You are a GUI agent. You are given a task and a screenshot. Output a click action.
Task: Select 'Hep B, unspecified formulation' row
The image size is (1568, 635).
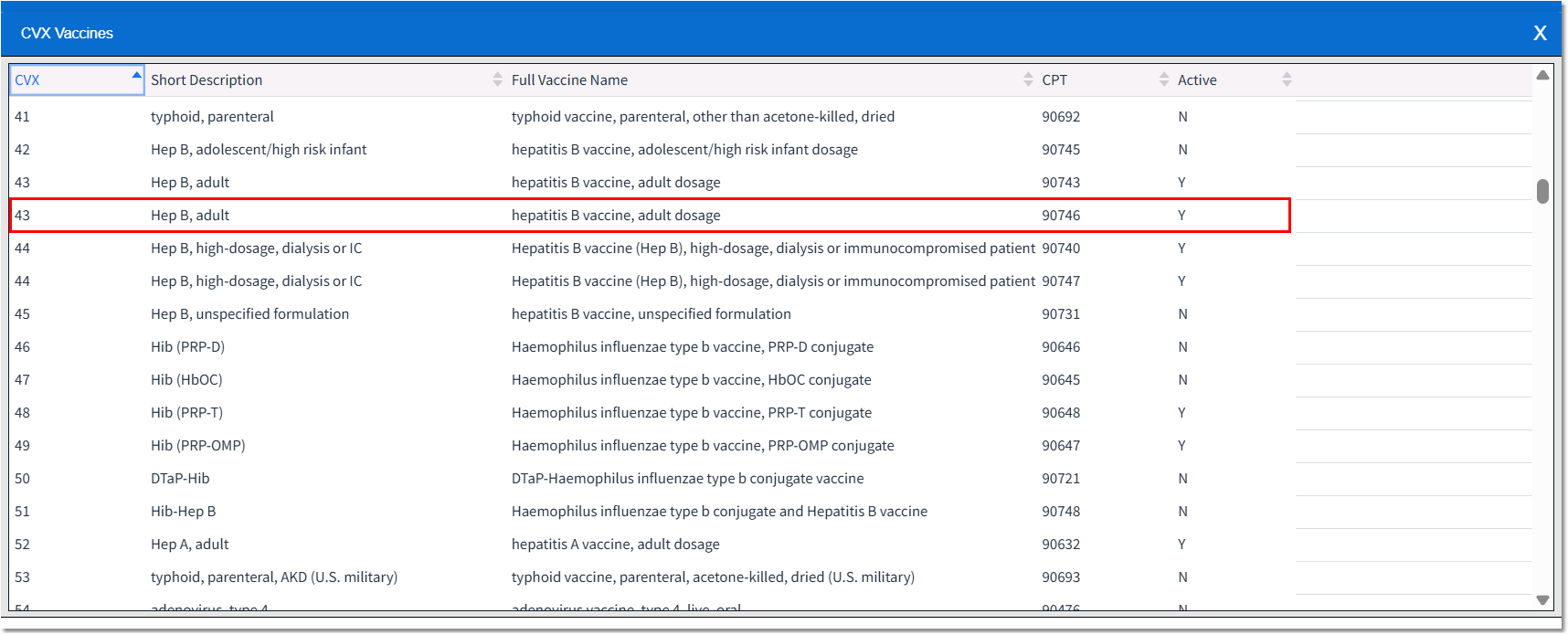(652, 313)
